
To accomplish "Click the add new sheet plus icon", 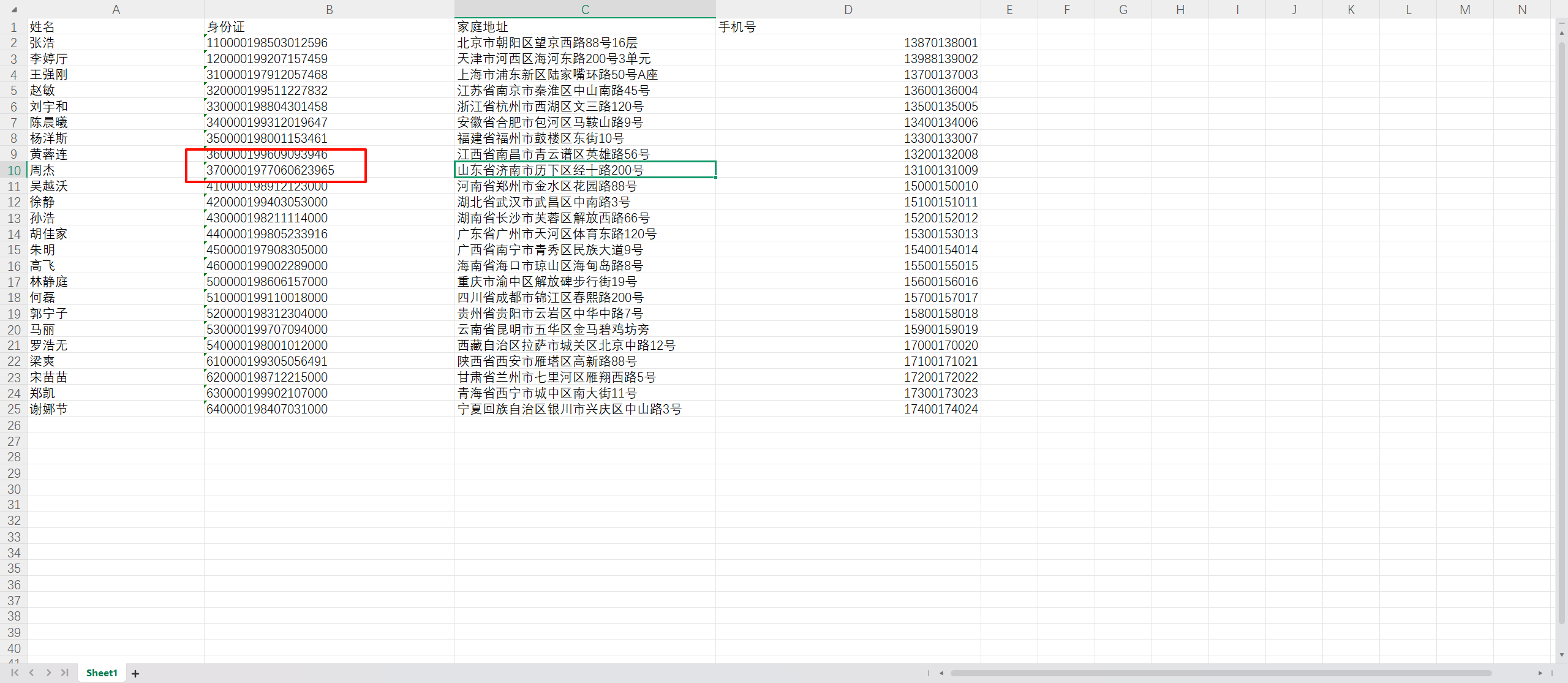I will pyautogui.click(x=135, y=673).
